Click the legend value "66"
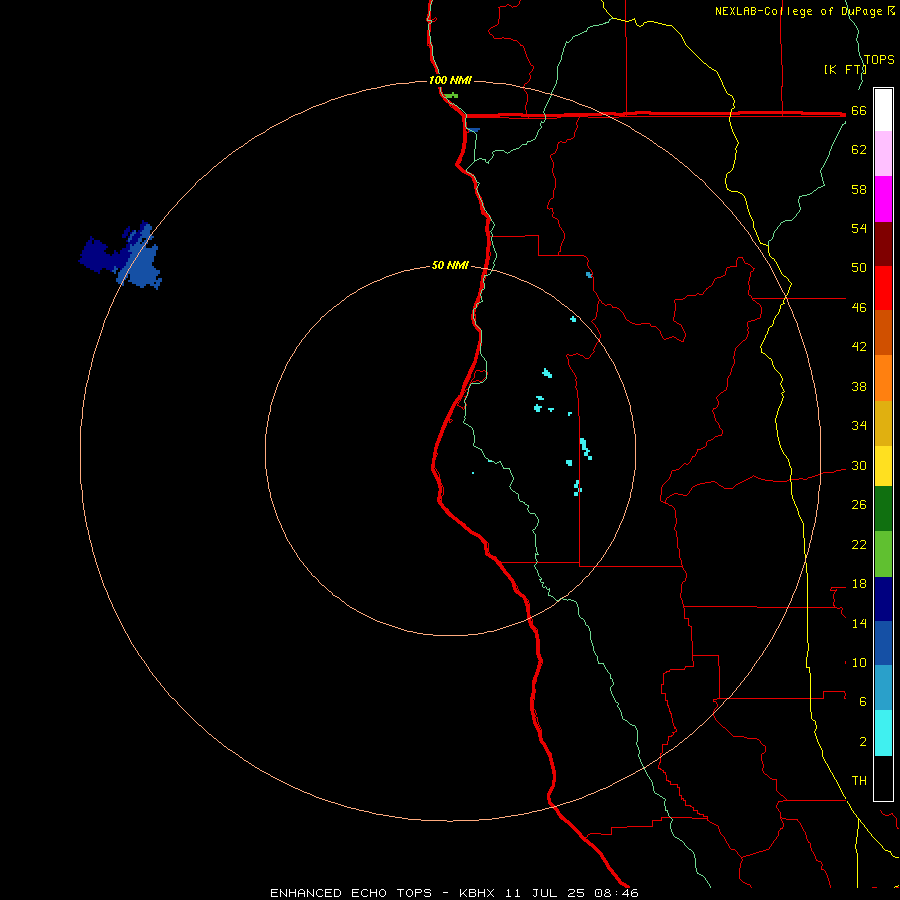This screenshot has width=900, height=900. click(x=859, y=111)
